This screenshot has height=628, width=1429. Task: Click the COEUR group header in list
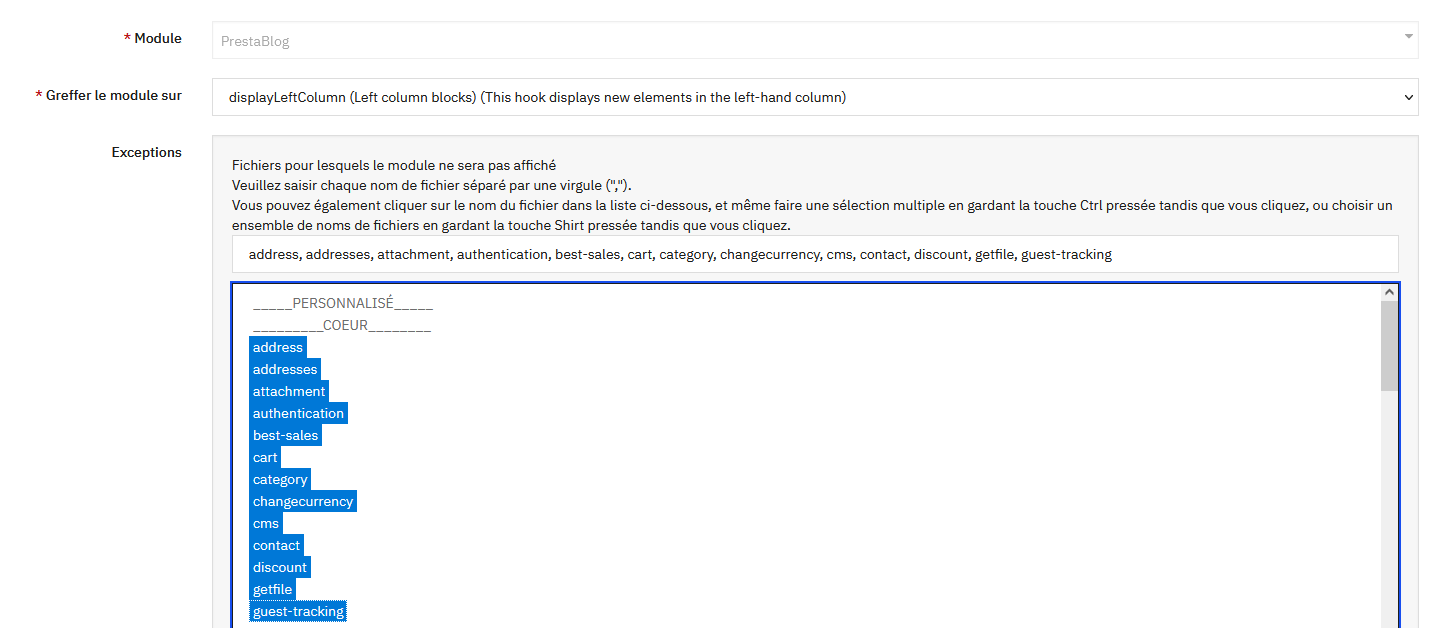point(342,326)
